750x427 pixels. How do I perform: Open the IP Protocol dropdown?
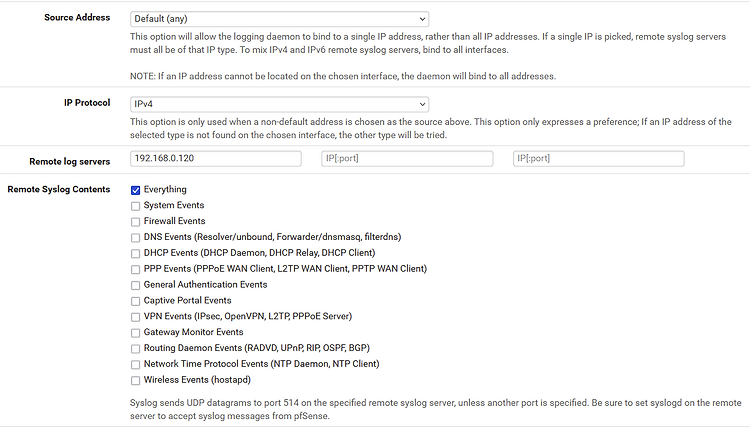(x=279, y=104)
